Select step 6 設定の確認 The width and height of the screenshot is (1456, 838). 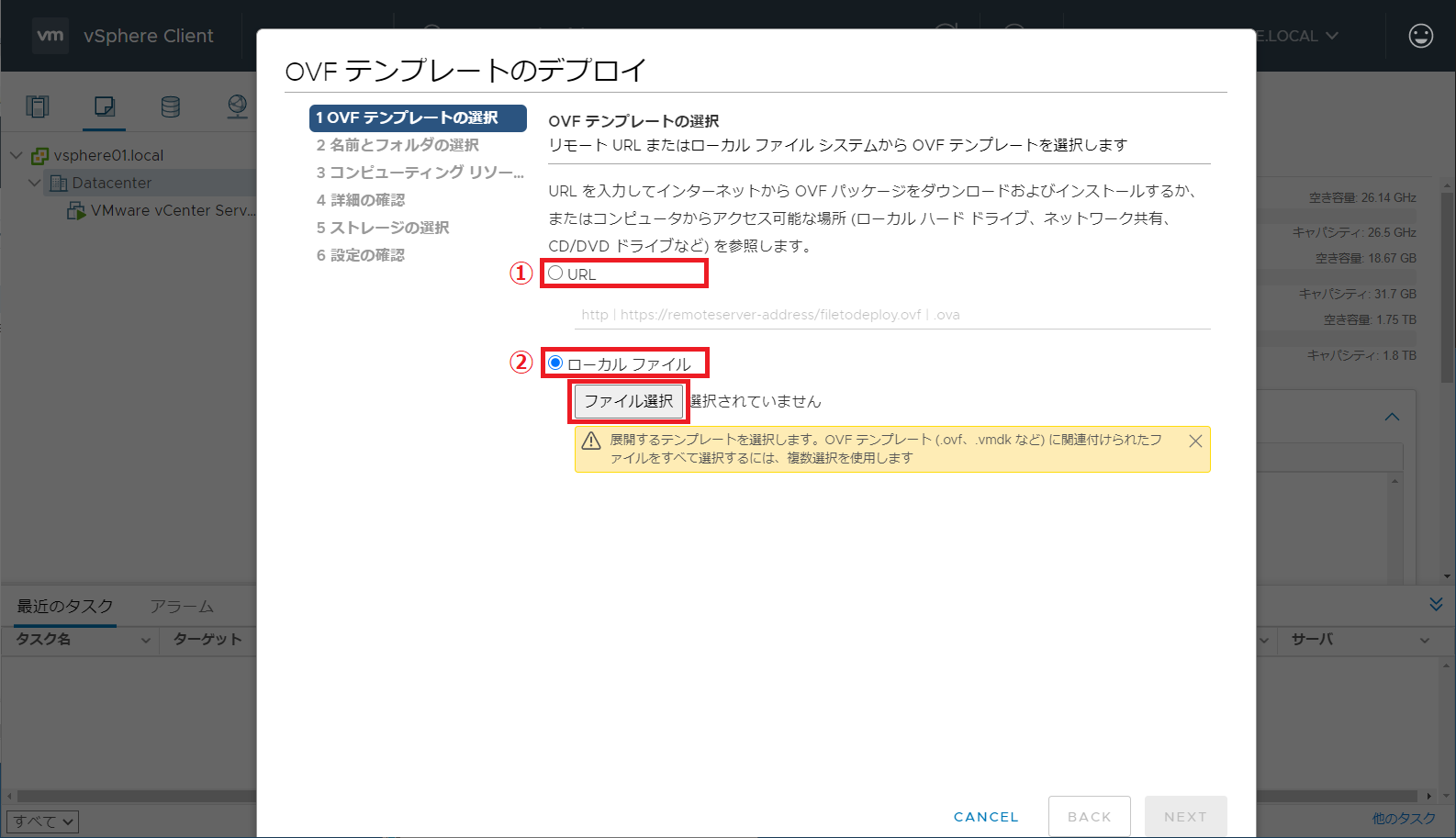(361, 255)
